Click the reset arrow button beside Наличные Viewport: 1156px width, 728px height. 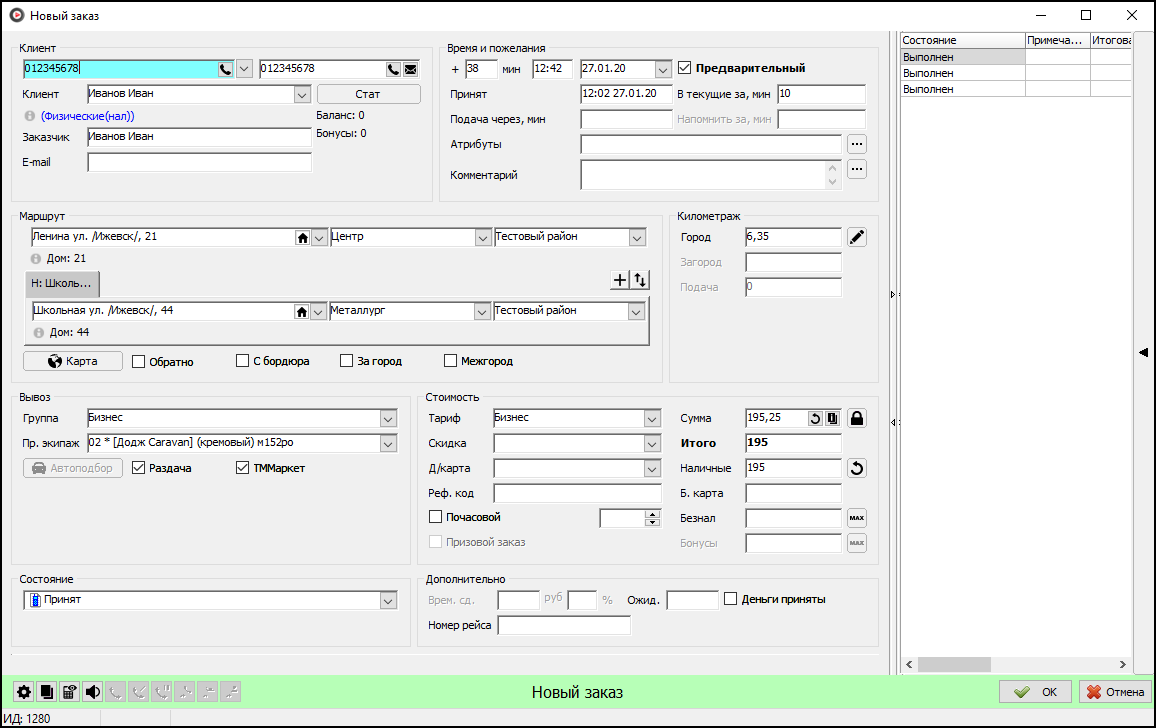coord(856,468)
